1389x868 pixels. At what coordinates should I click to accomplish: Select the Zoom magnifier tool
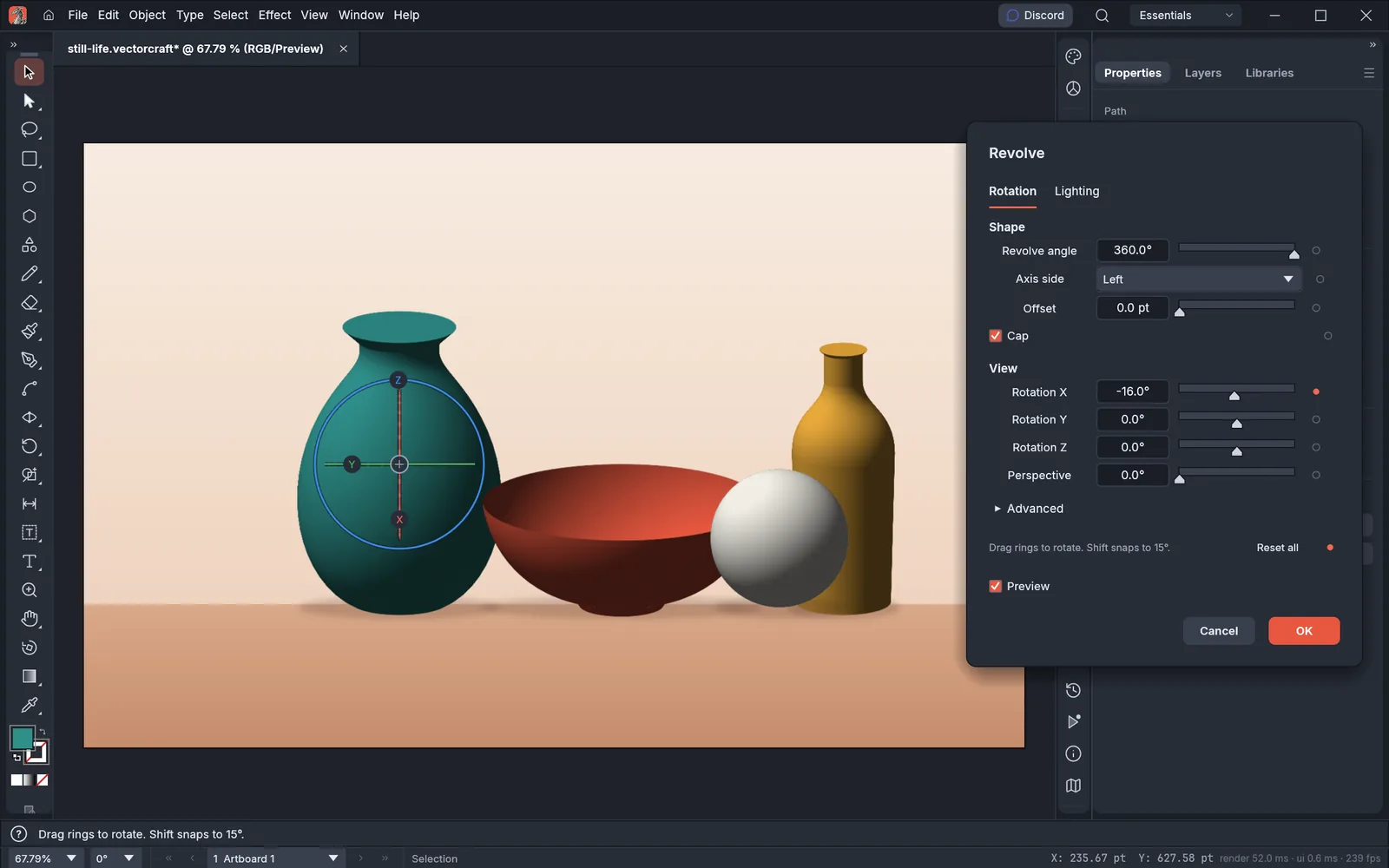pyautogui.click(x=29, y=590)
